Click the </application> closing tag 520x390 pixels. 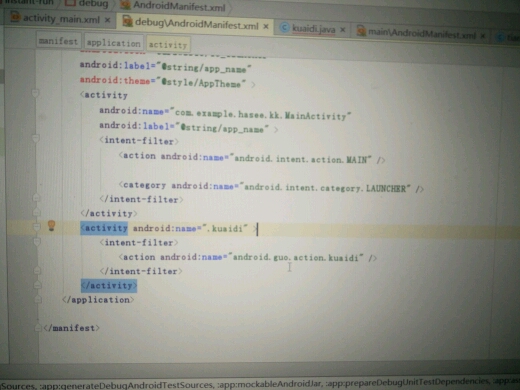[98, 300]
